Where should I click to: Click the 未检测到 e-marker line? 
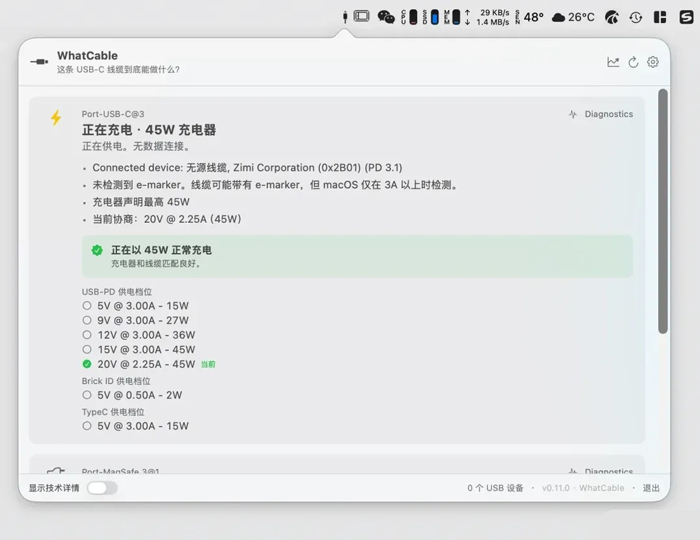click(x=275, y=185)
